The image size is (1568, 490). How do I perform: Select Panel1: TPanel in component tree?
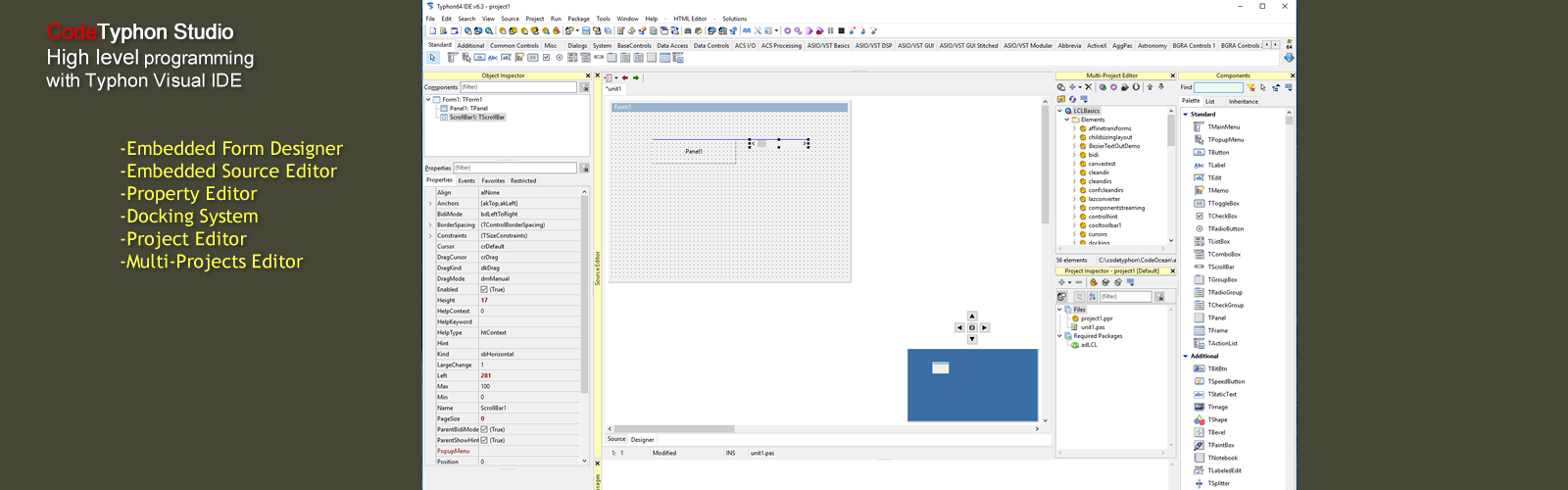tap(468, 108)
